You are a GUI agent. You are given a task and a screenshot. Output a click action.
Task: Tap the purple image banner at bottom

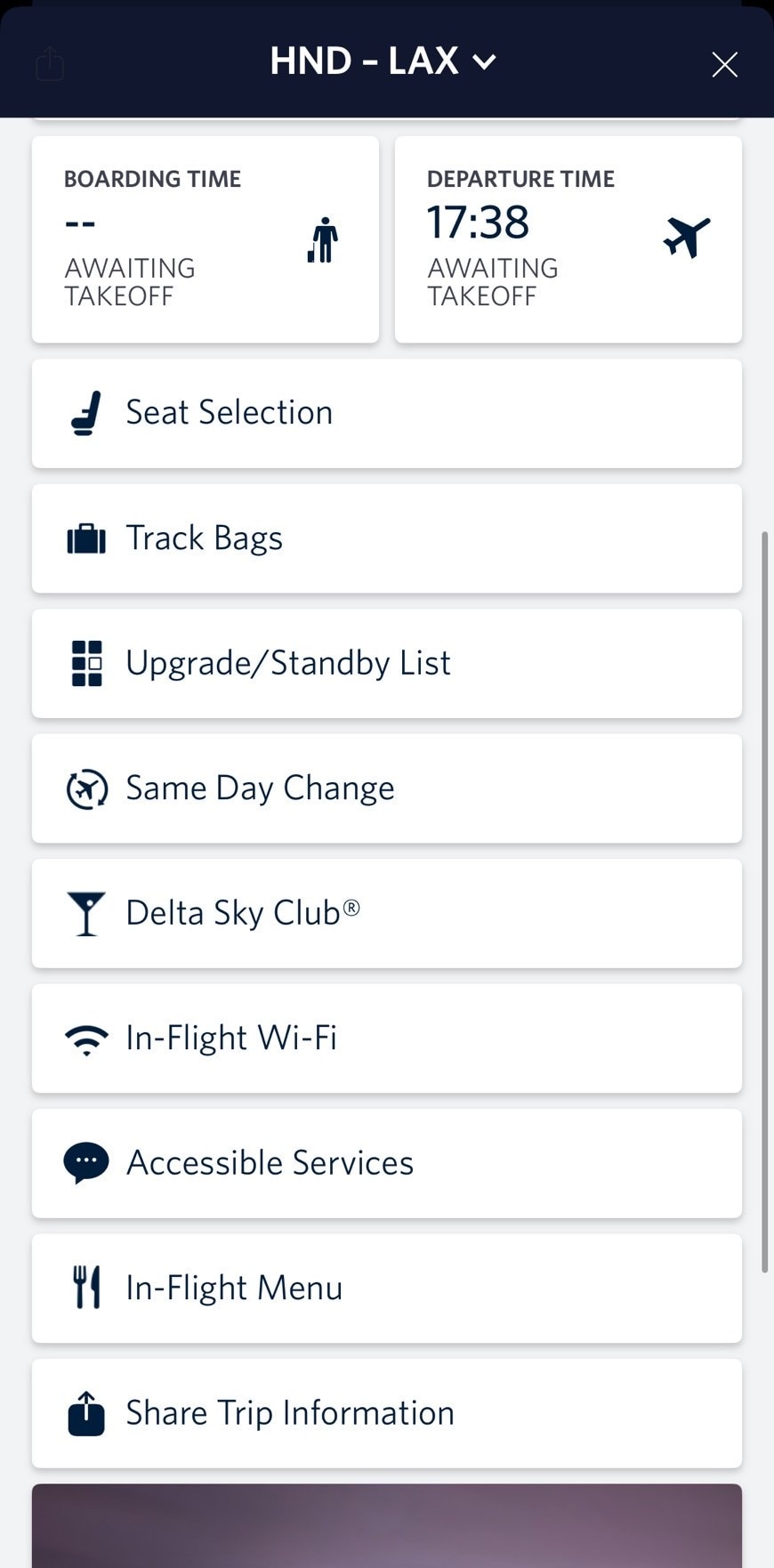pos(387,1525)
